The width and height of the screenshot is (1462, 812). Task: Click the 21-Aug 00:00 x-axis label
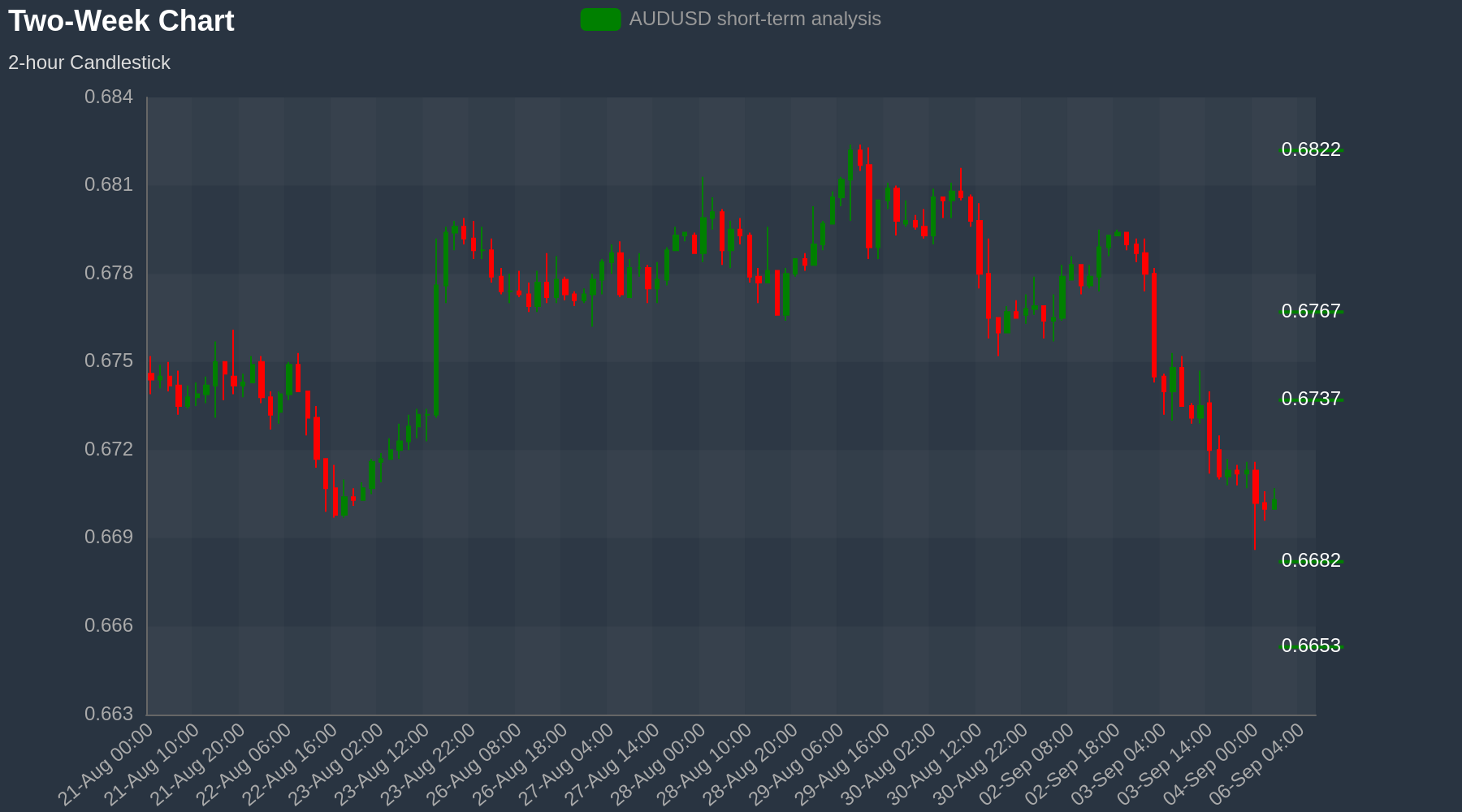coord(106,764)
